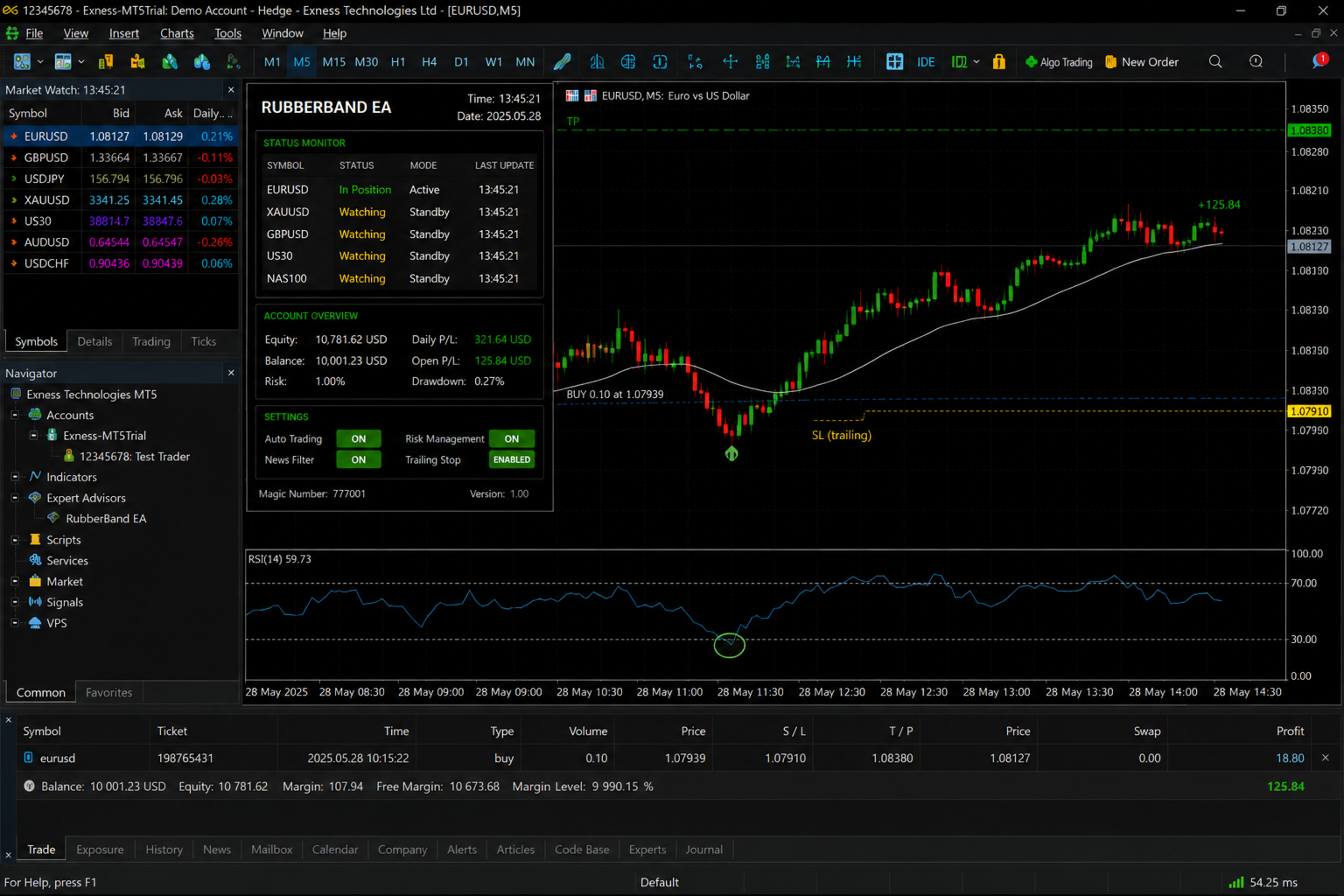
Task: Collapse the Accounts tree node
Action: coord(15,415)
